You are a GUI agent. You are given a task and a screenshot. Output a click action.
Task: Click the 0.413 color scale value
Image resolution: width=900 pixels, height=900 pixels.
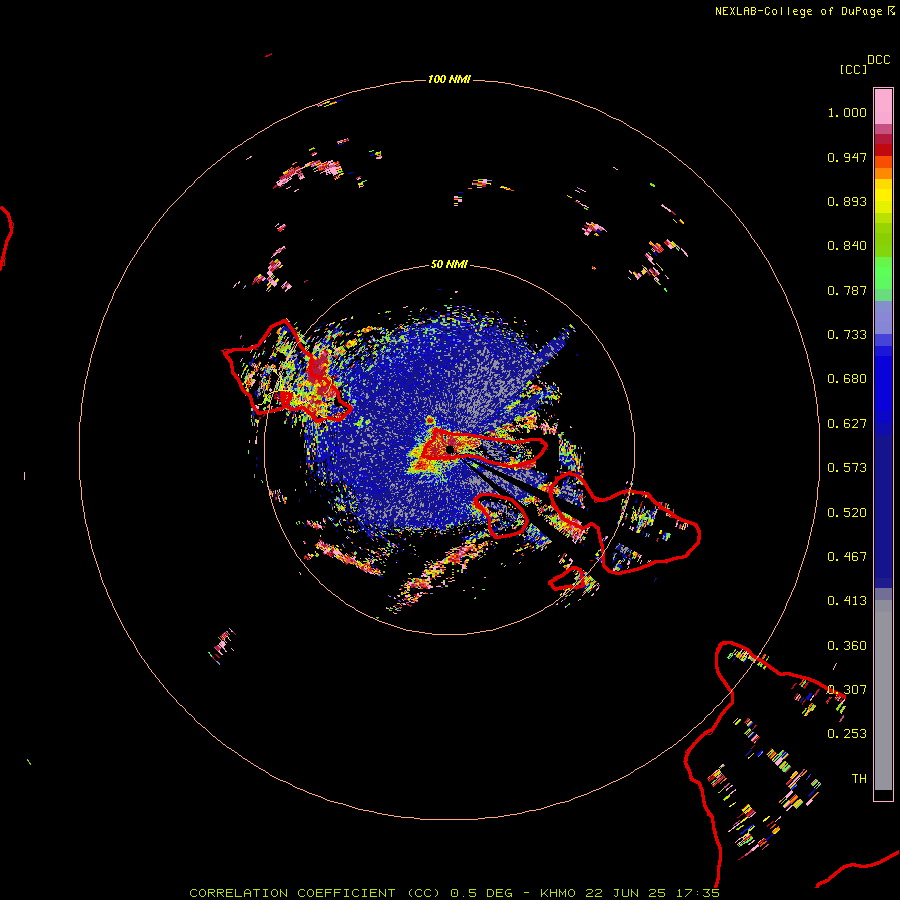click(x=847, y=601)
